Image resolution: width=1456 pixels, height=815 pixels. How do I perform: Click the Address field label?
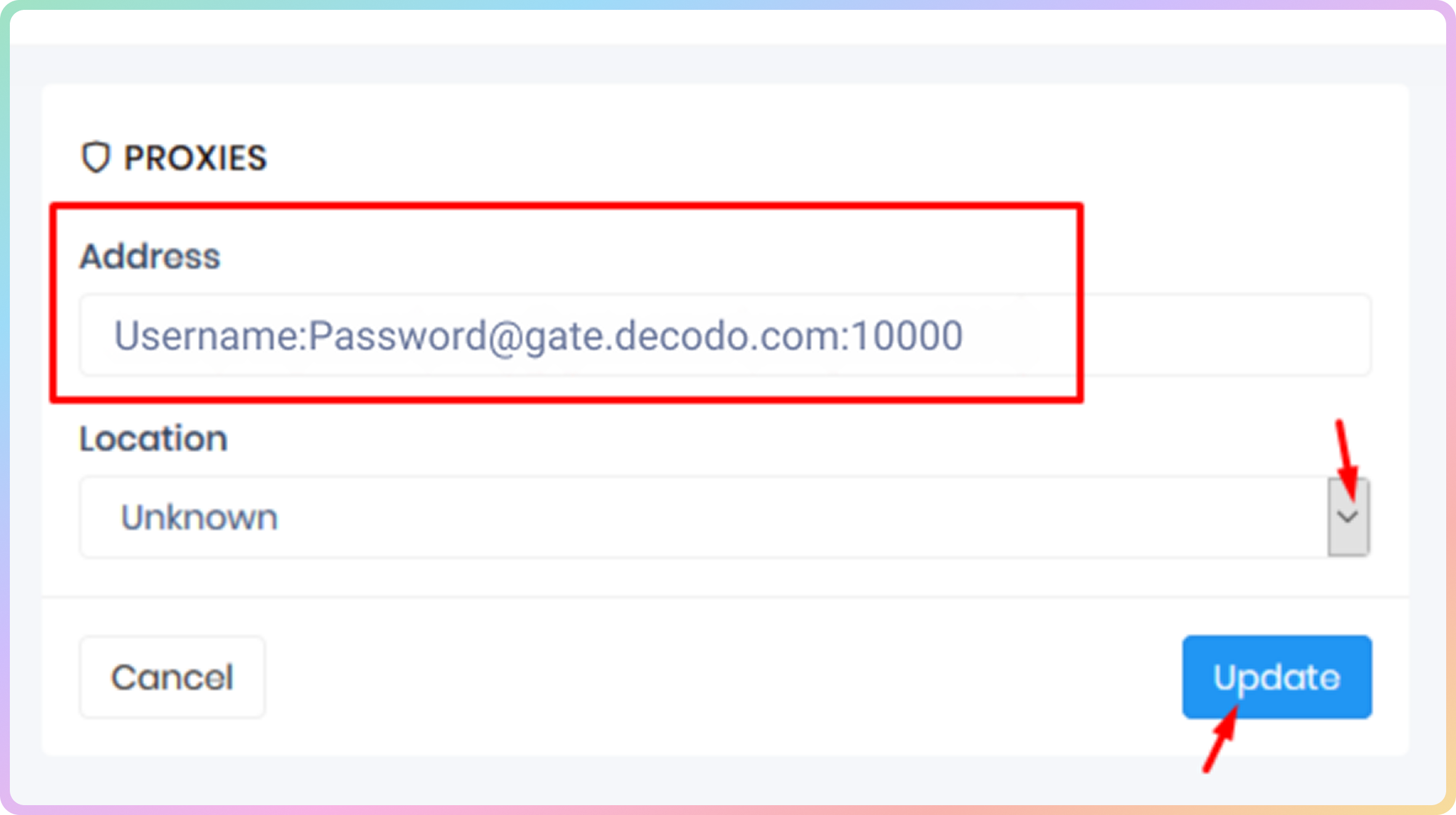pos(150,256)
